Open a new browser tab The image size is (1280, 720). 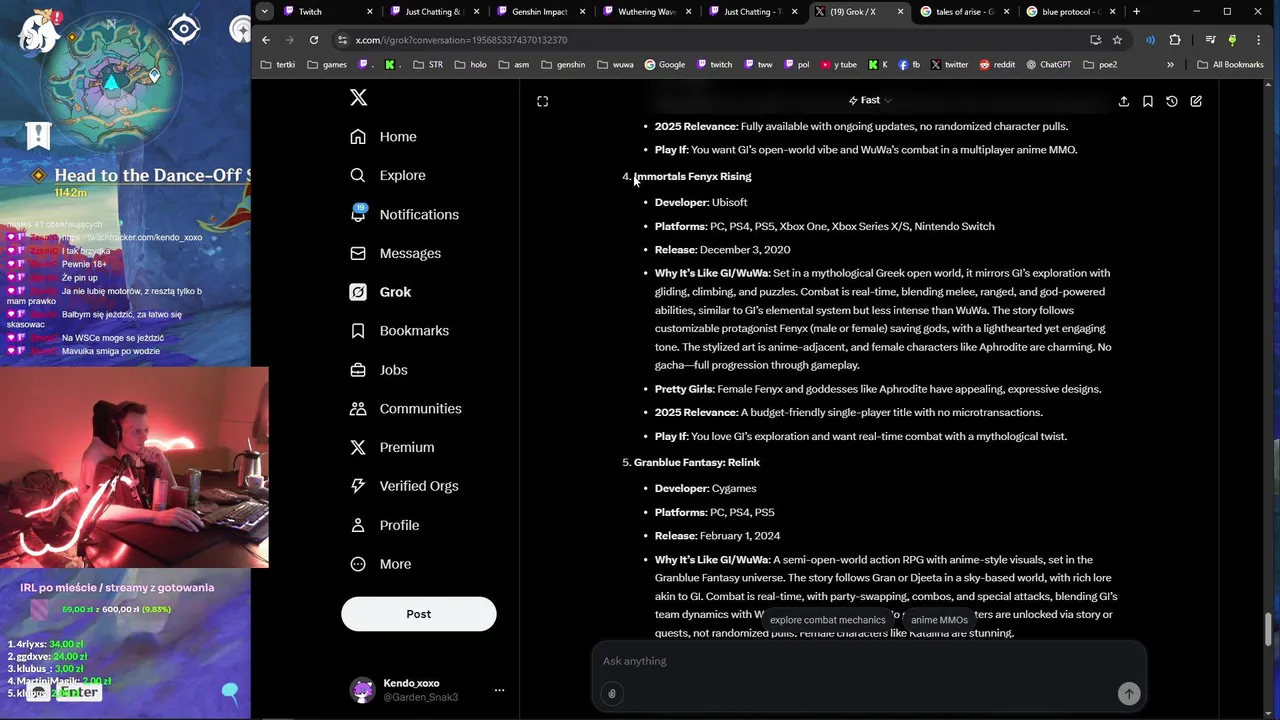[1136, 12]
